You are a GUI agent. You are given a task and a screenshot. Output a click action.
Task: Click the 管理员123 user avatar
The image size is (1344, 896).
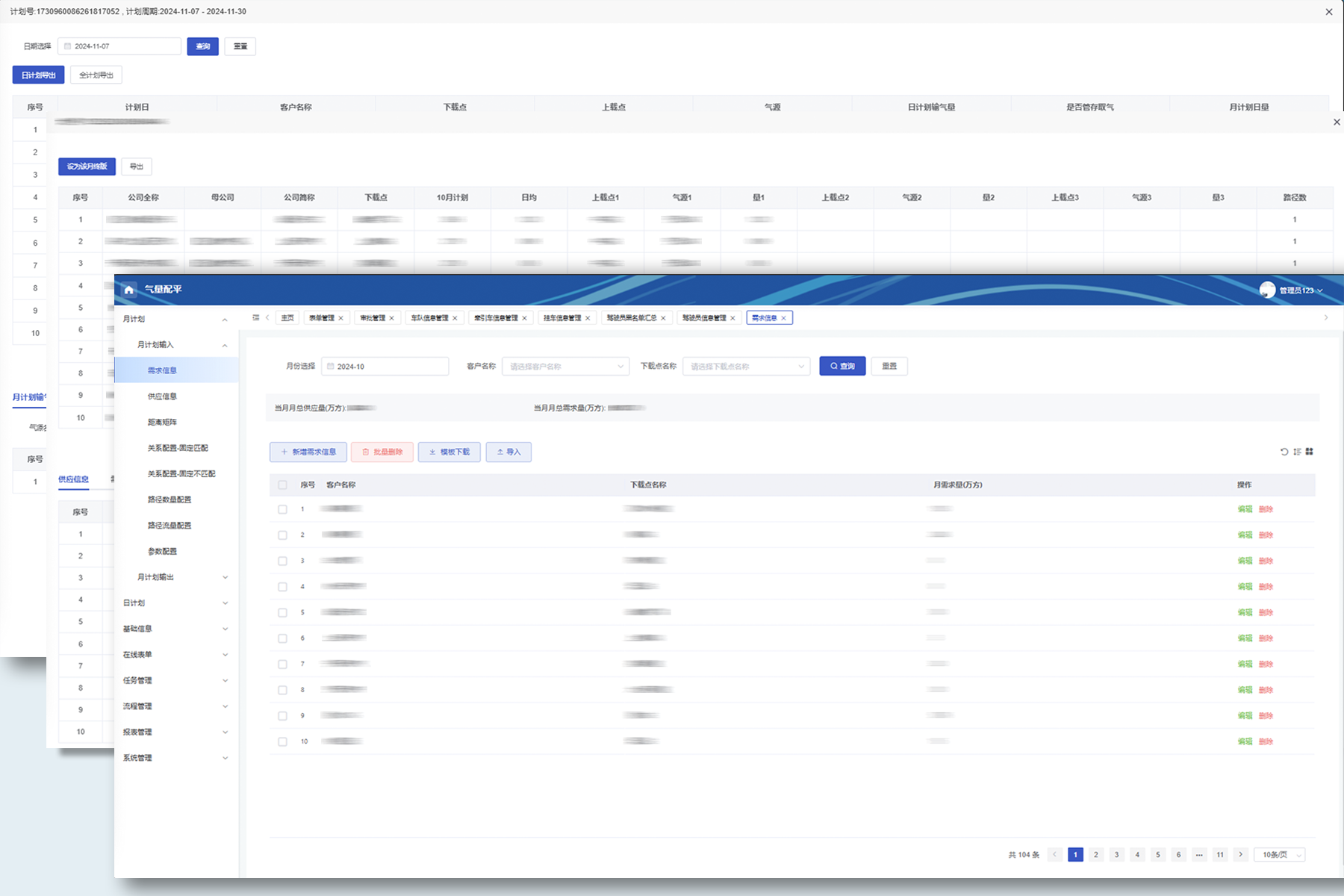(x=1267, y=290)
